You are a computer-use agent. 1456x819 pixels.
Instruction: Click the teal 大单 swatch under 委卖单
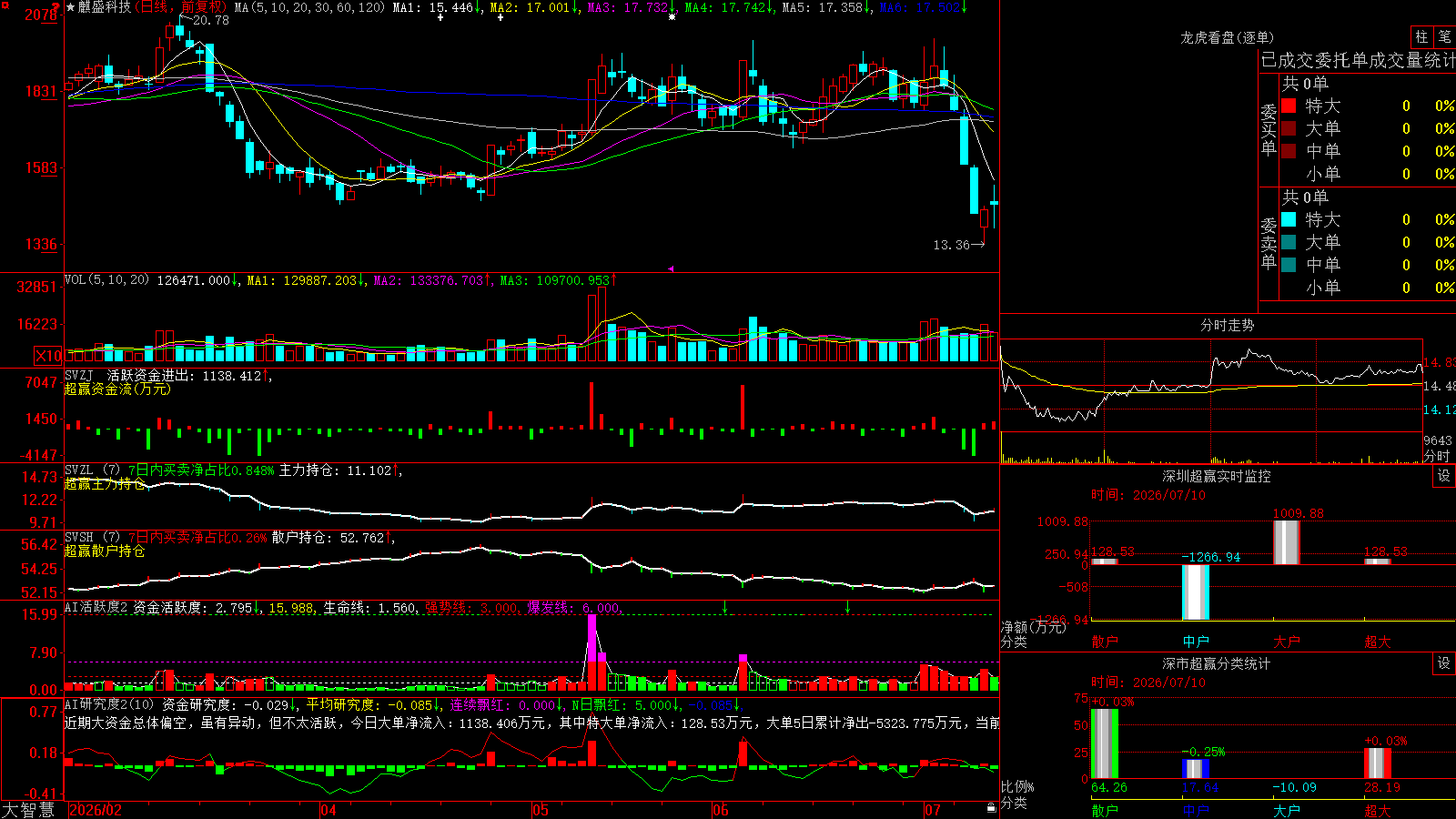coord(1289,242)
